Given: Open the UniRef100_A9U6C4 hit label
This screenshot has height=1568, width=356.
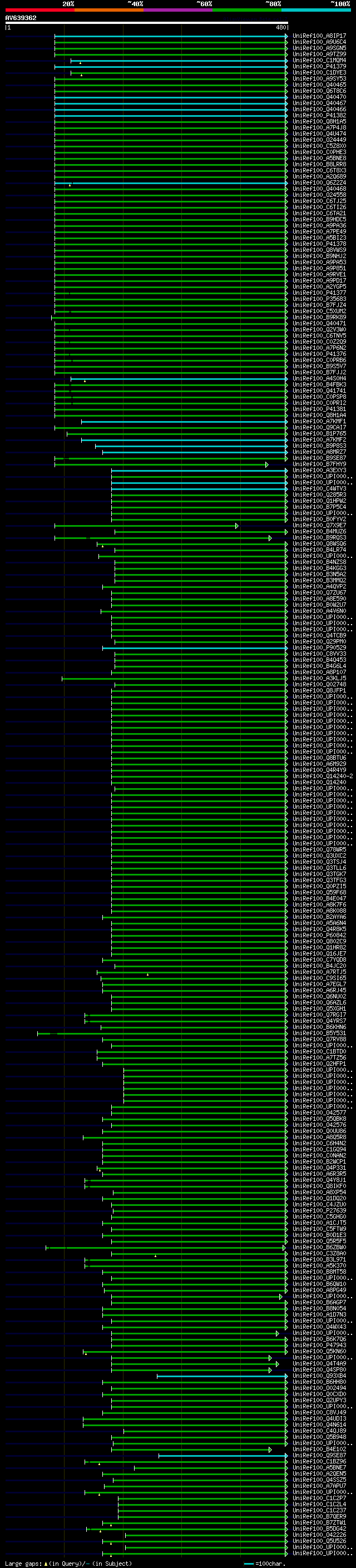Looking at the screenshot, I should click(x=319, y=42).
